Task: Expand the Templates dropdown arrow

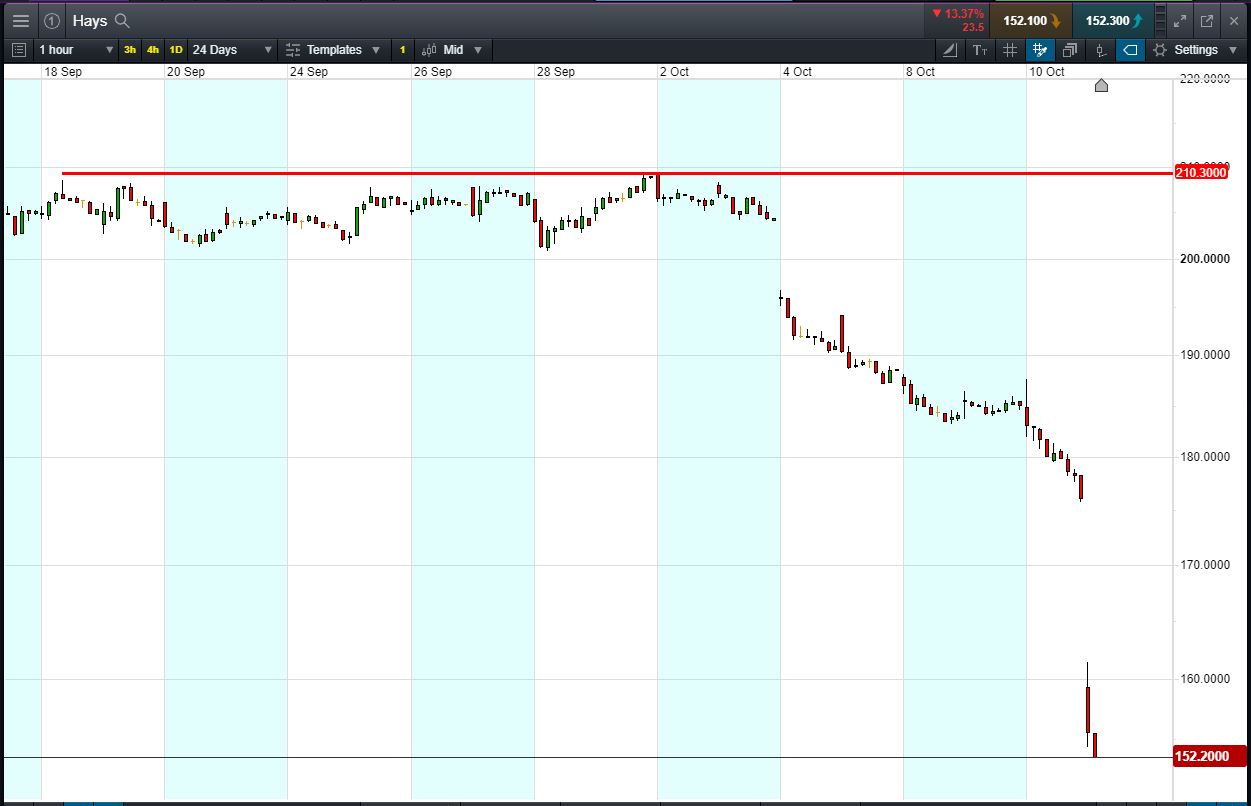Action: click(x=376, y=50)
